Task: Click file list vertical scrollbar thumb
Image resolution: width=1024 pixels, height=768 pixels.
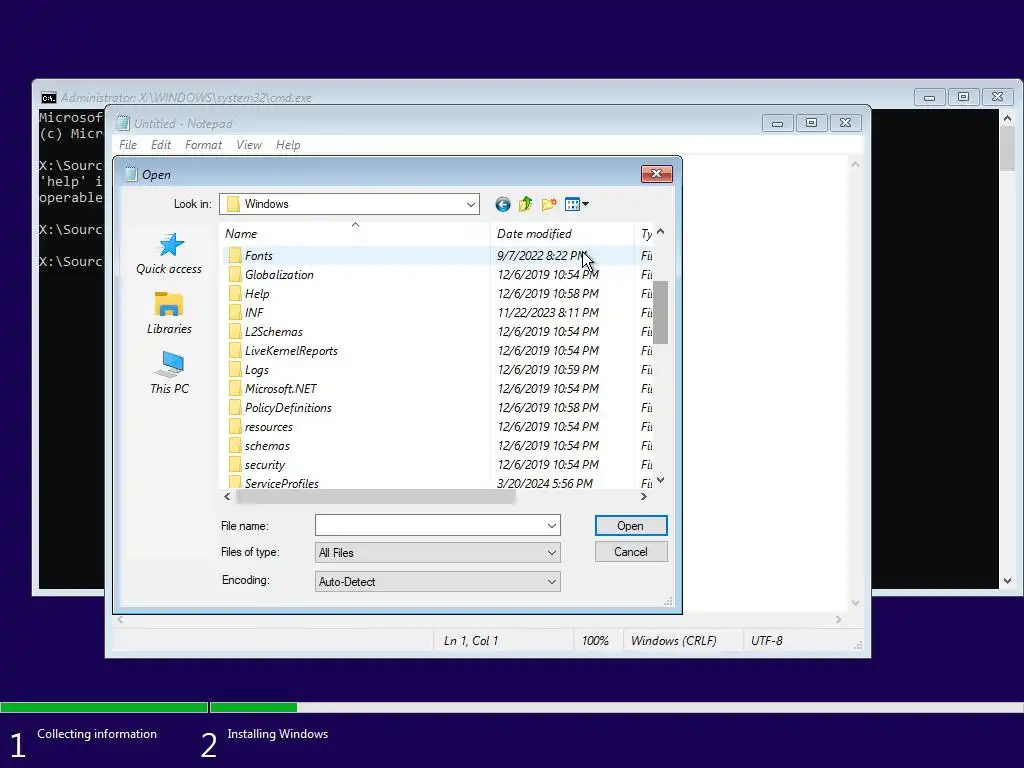Action: [660, 312]
